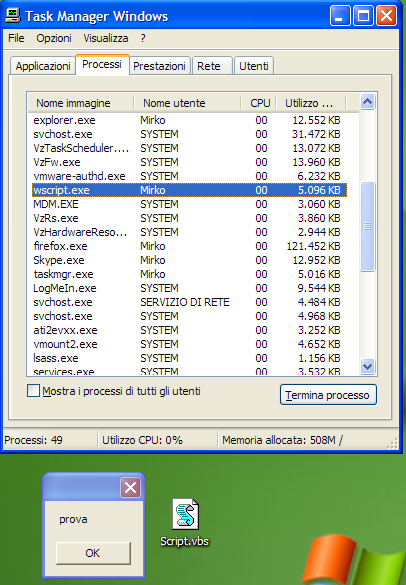Switch to the Prestazioni tab
This screenshot has height=585, width=406.
(159, 66)
